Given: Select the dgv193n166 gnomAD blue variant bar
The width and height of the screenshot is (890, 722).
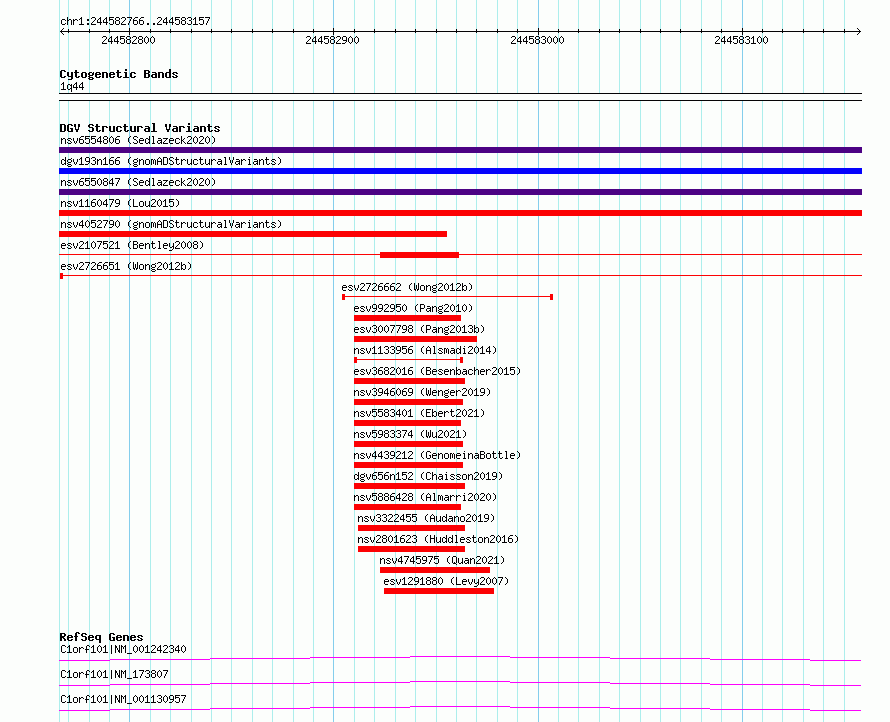Looking at the screenshot, I should point(460,171).
